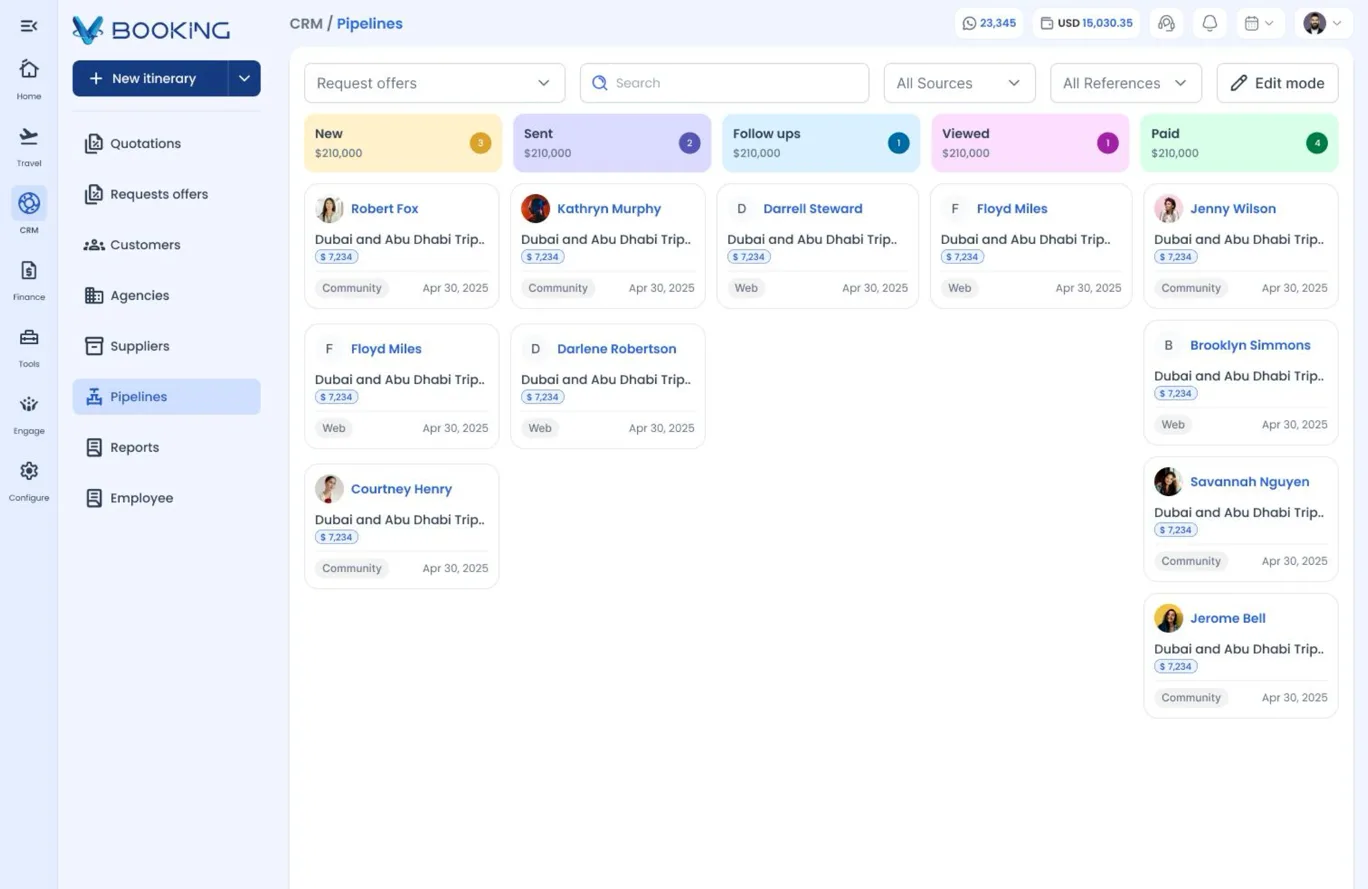Open the Engage icon
The height and width of the screenshot is (889, 1368).
point(29,404)
